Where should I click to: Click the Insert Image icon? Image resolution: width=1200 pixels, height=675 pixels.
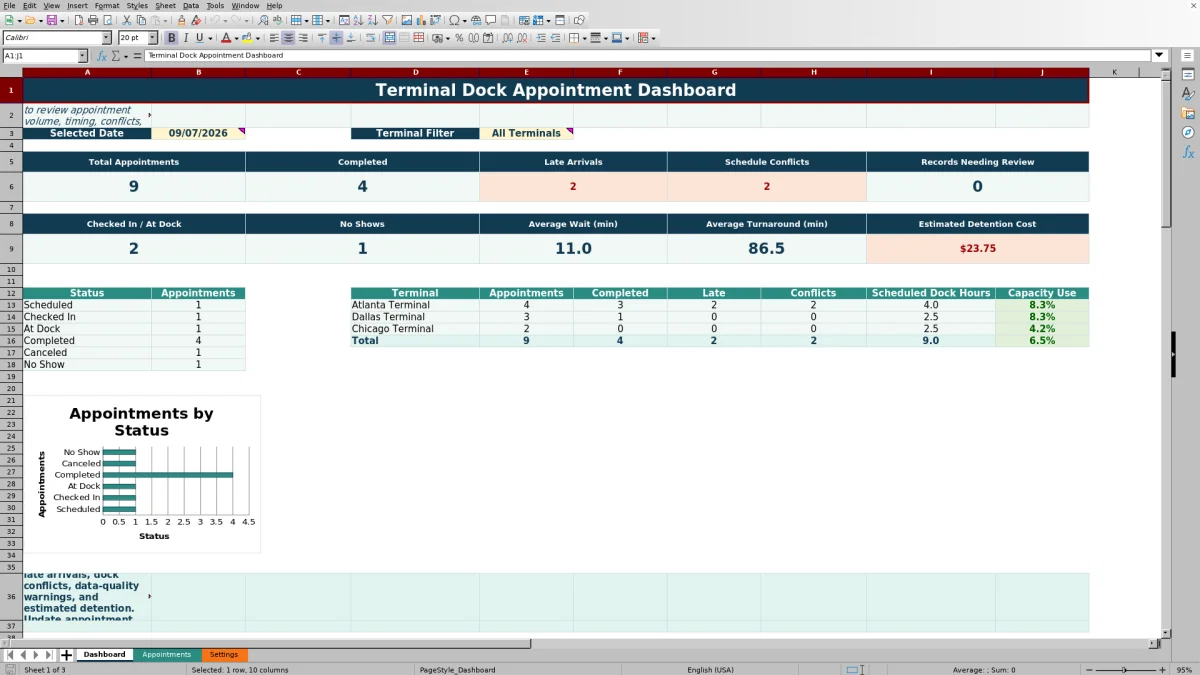[407, 20]
